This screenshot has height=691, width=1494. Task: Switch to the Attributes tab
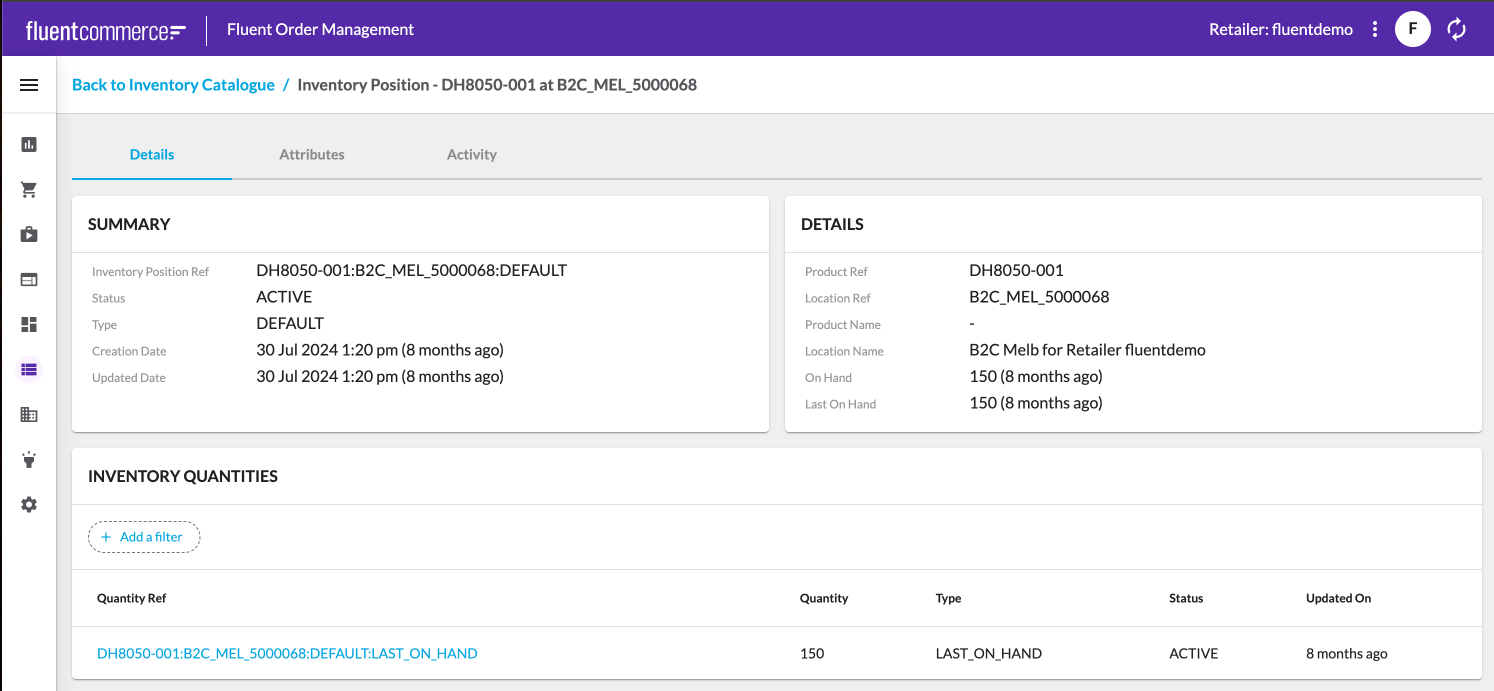pos(312,155)
